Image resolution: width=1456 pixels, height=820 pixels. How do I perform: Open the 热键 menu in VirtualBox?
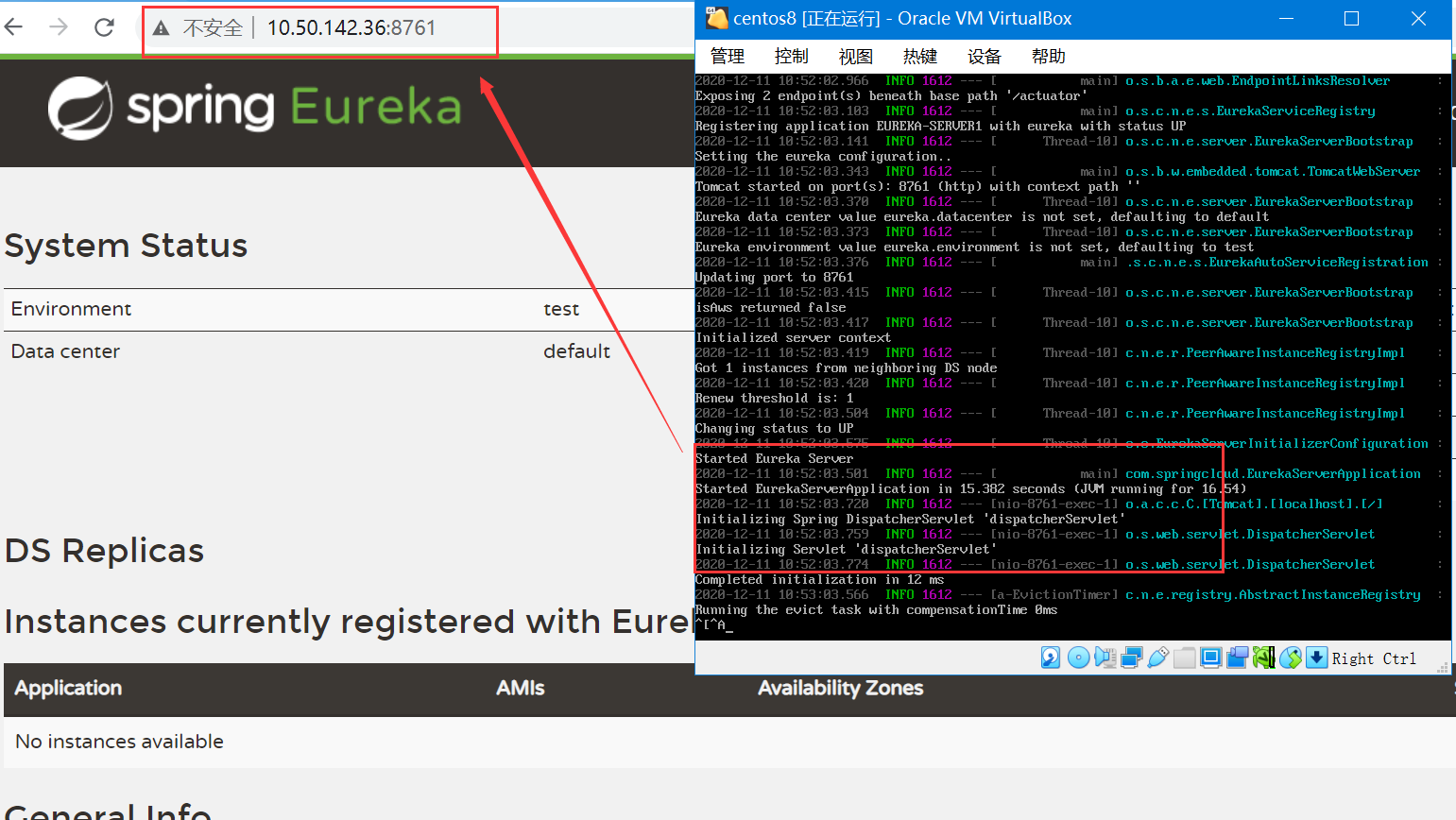click(919, 57)
